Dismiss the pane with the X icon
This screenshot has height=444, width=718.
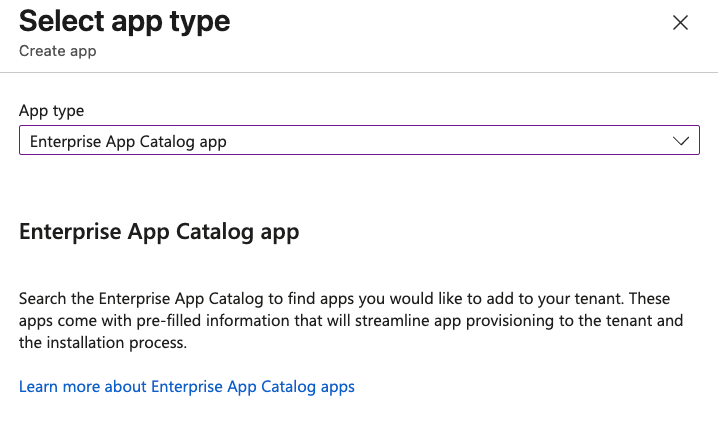tap(680, 23)
